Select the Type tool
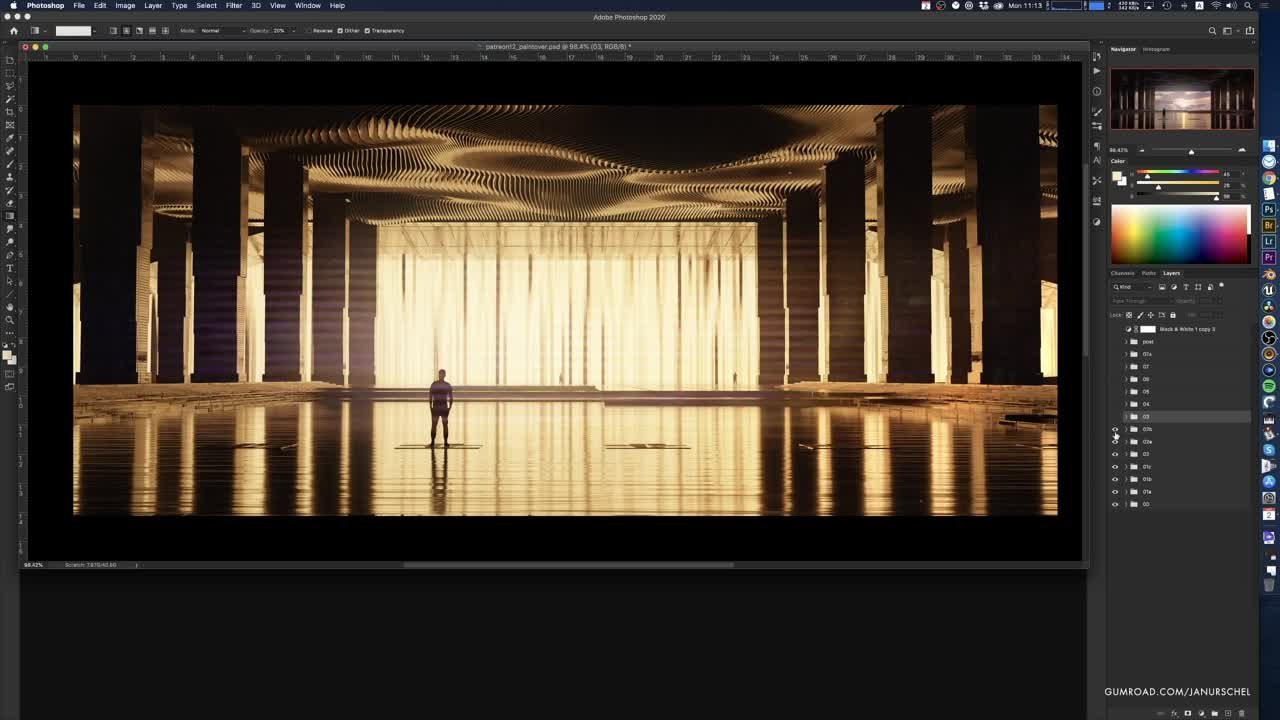This screenshot has height=720, width=1280. coord(9,267)
